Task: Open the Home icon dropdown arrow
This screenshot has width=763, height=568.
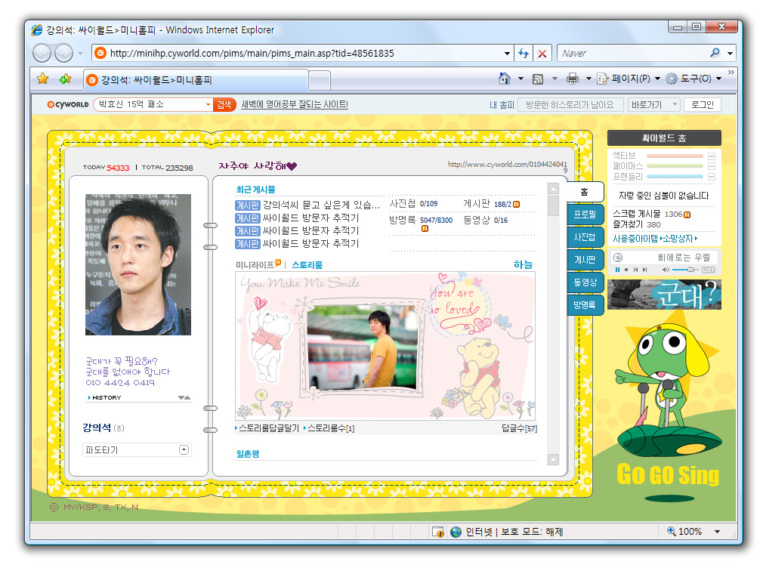Action: point(520,78)
